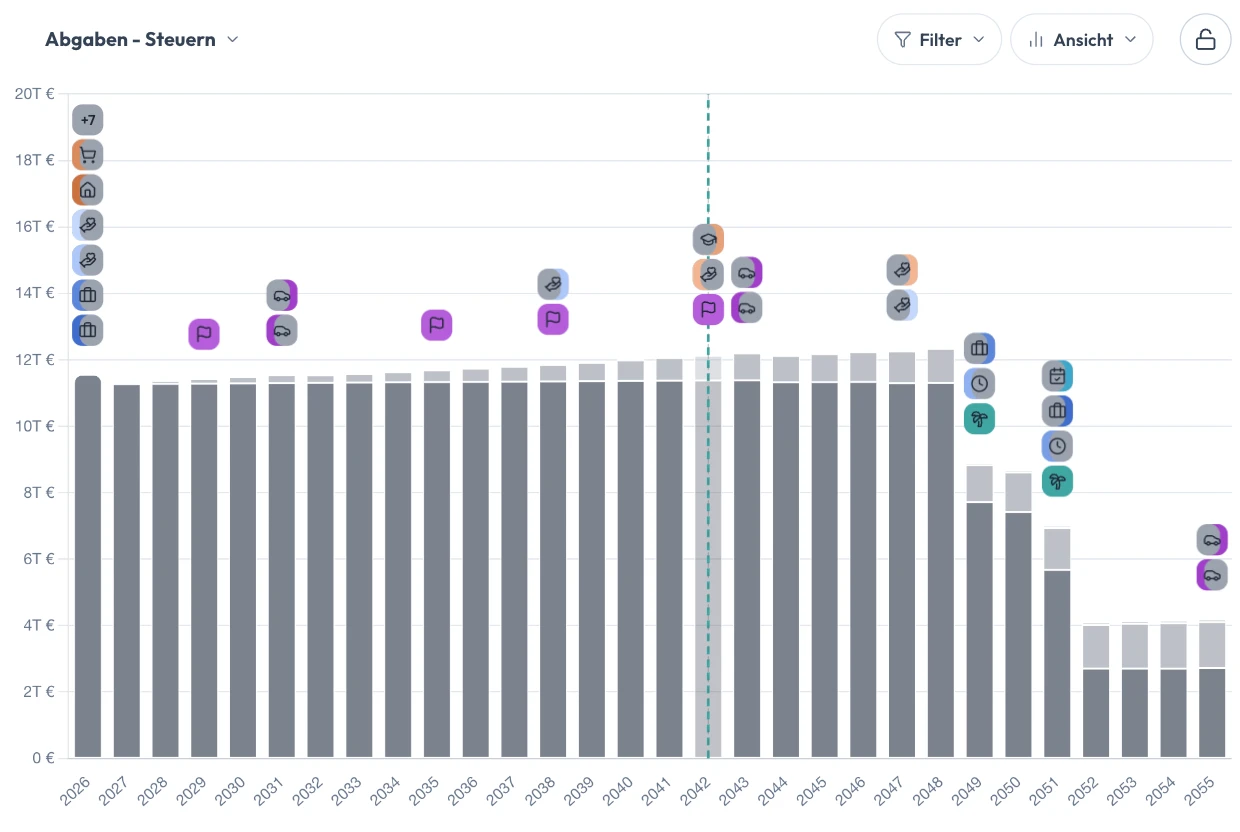Click the orange hand-heart icon at 2042

pos(708,274)
